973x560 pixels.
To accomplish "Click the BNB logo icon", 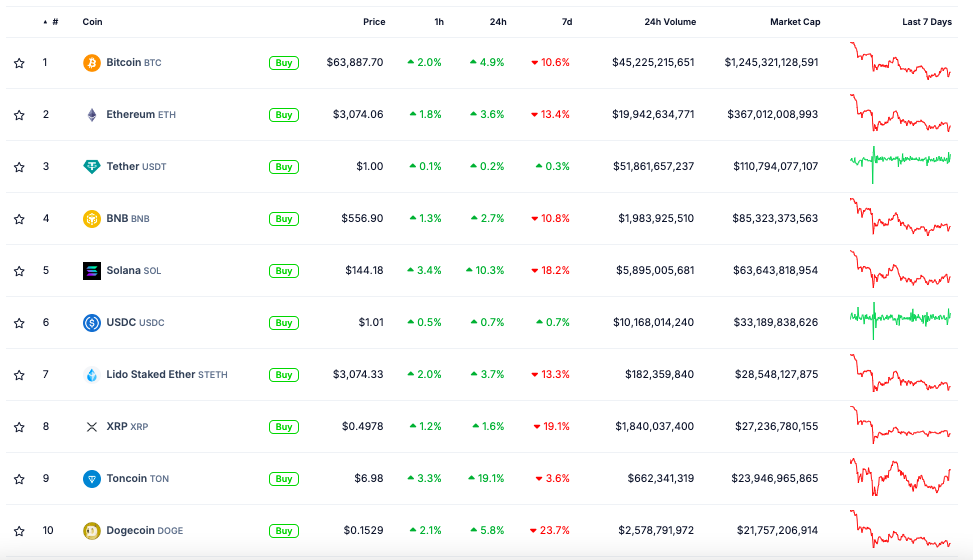I will (91, 219).
